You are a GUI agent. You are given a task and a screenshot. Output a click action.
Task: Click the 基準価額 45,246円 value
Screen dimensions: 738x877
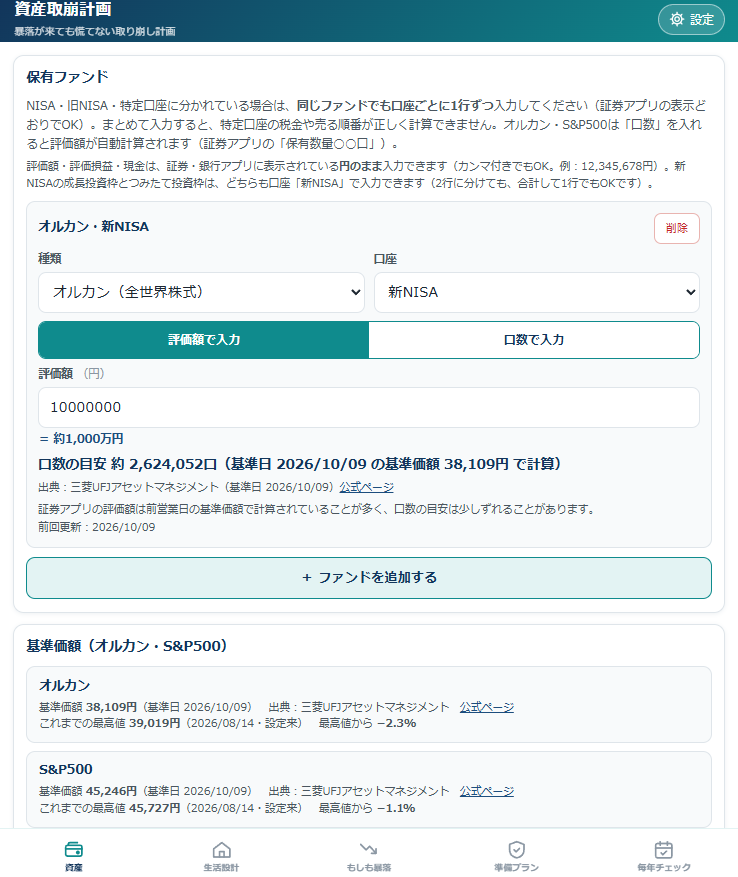click(88, 791)
